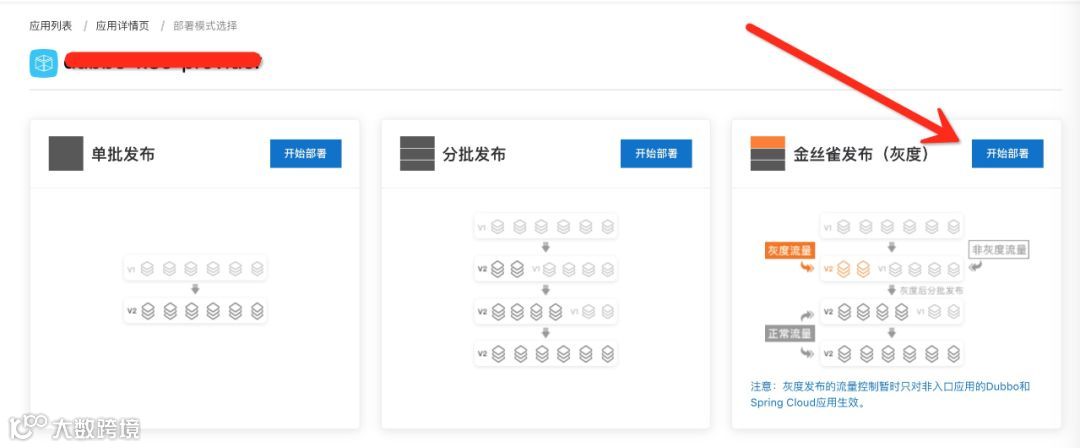1080x448 pixels.
Task: Click the 分批发布 batch diagram
Action: (x=546, y=289)
